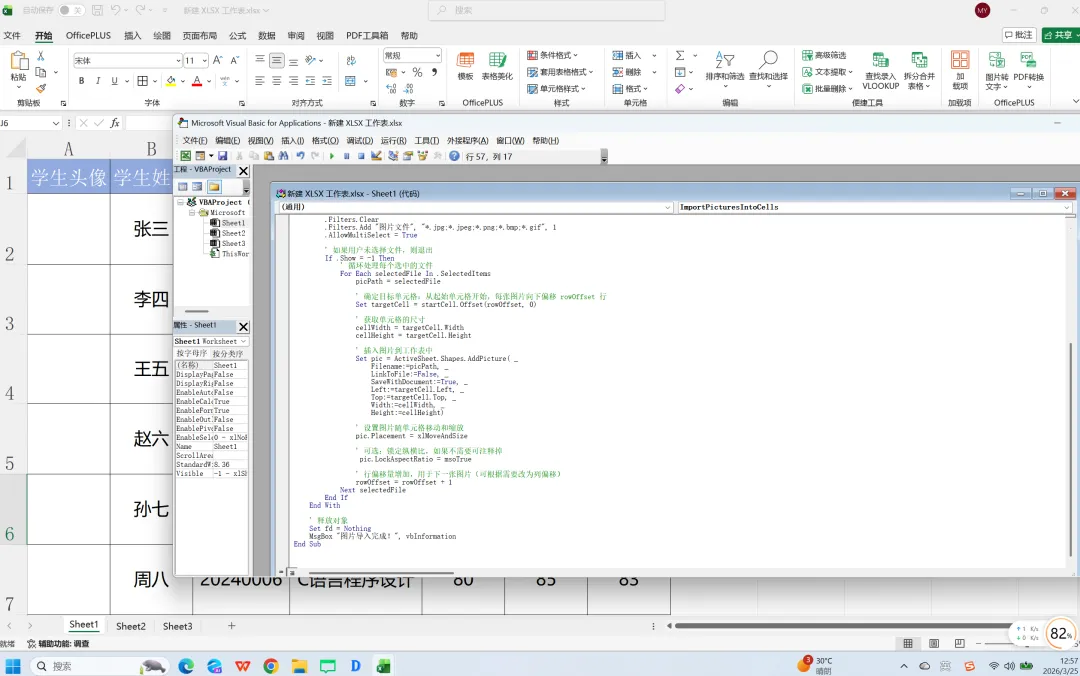Image resolution: width=1080 pixels, height=676 pixels.
Task: Paste clipboard icon in VBA toolbar
Action: tap(269, 156)
